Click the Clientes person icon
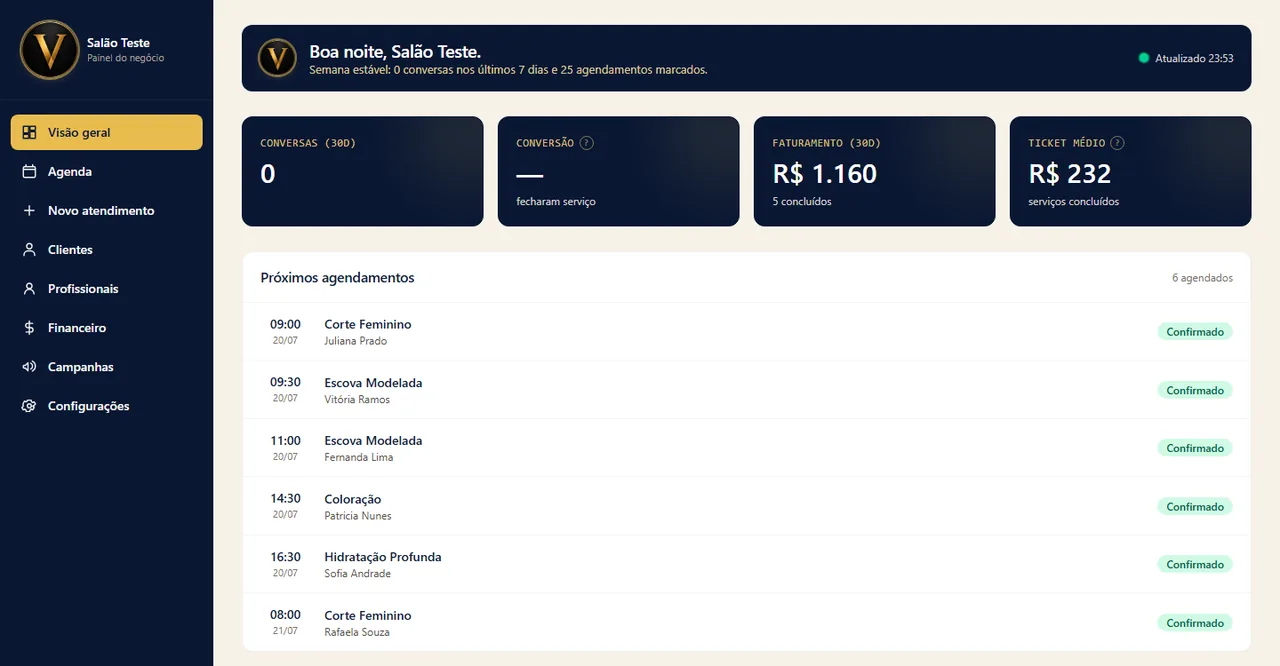This screenshot has height=666, width=1280. (29, 249)
